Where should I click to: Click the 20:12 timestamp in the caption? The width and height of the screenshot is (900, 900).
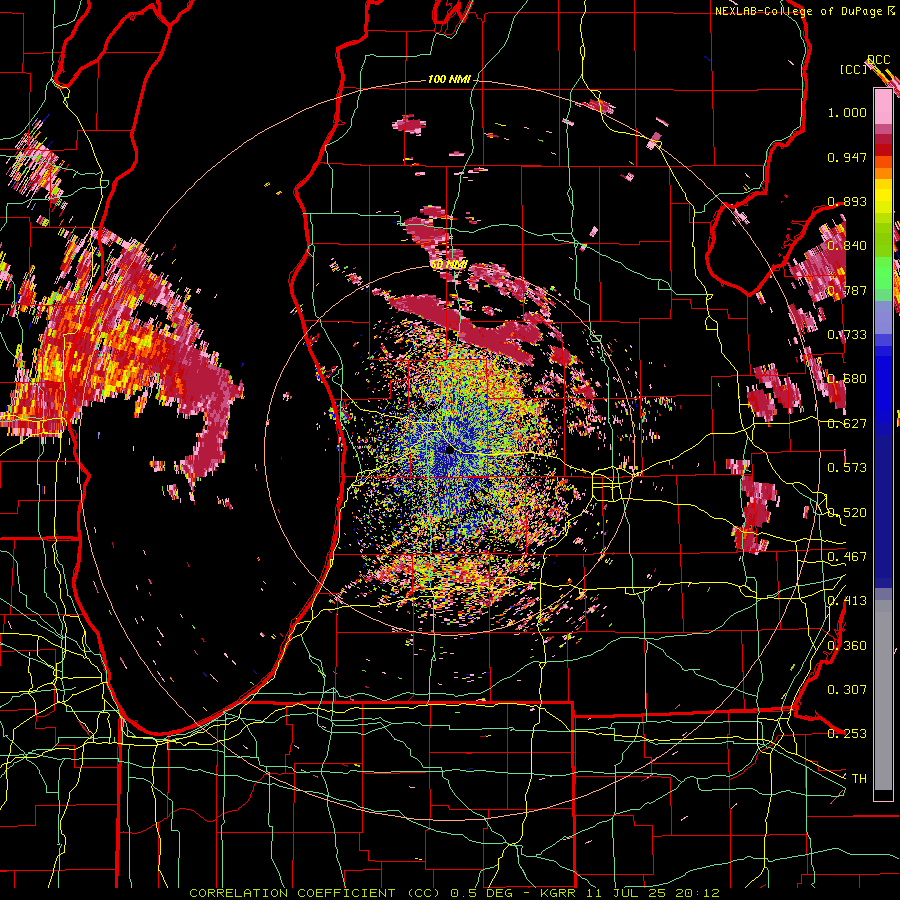(698, 893)
